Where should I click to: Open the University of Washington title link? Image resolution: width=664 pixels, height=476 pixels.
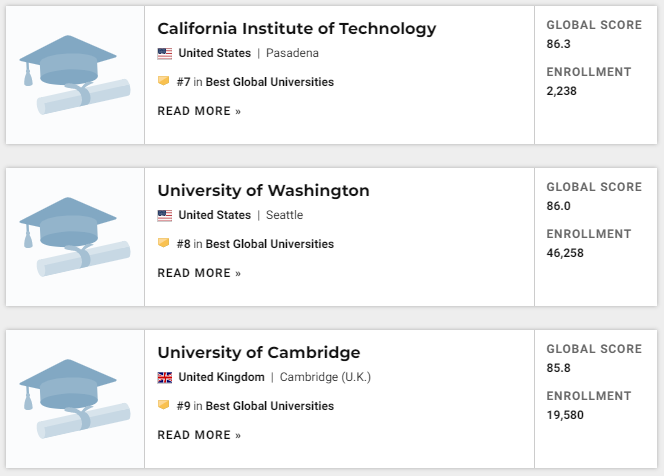point(263,191)
